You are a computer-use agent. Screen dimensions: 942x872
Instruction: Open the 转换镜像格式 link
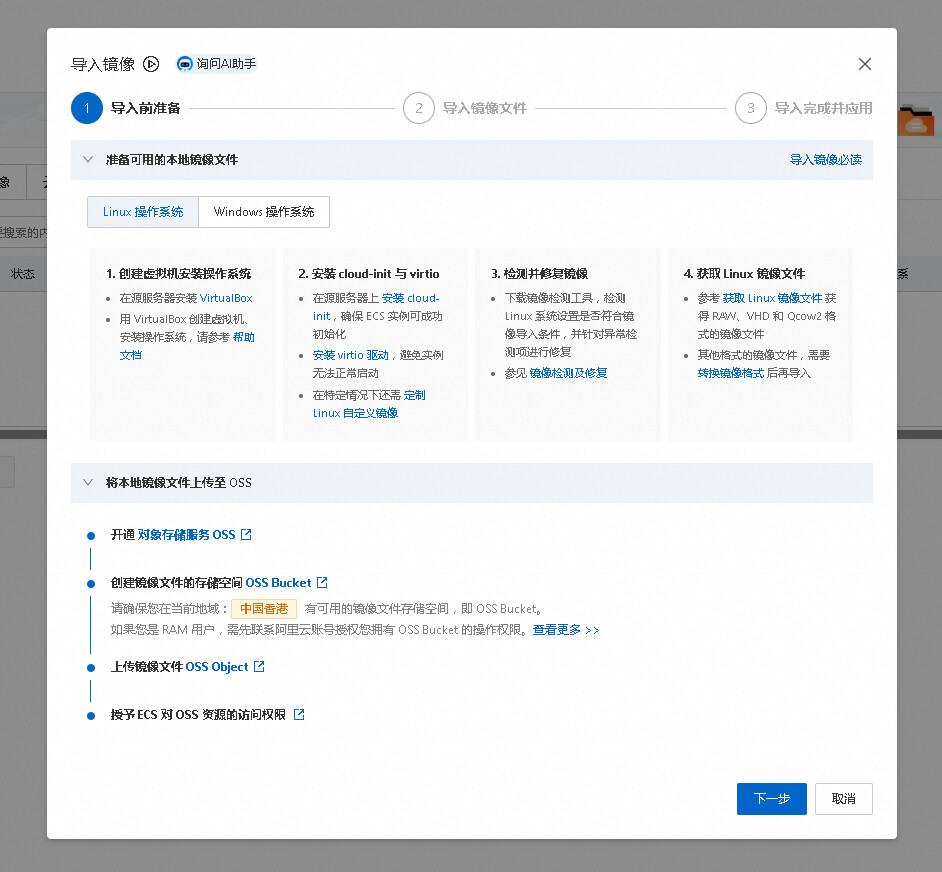pos(731,373)
